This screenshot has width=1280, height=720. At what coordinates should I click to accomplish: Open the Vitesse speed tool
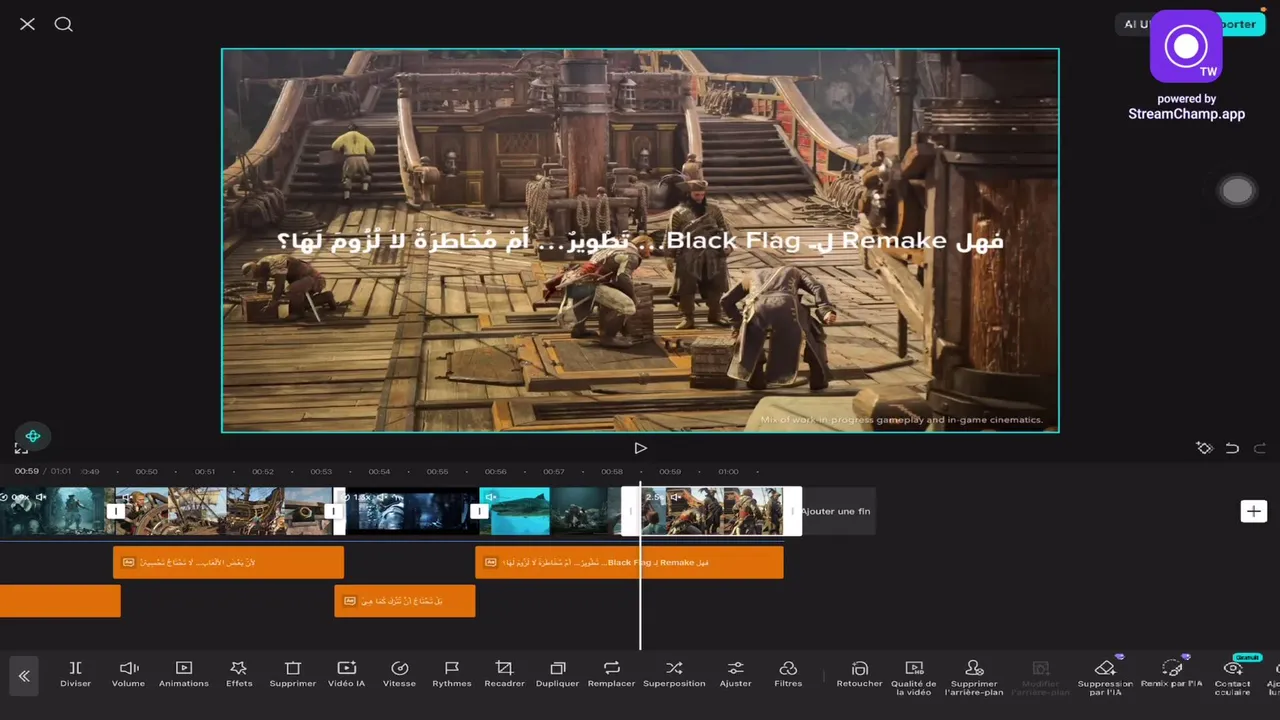click(x=399, y=674)
